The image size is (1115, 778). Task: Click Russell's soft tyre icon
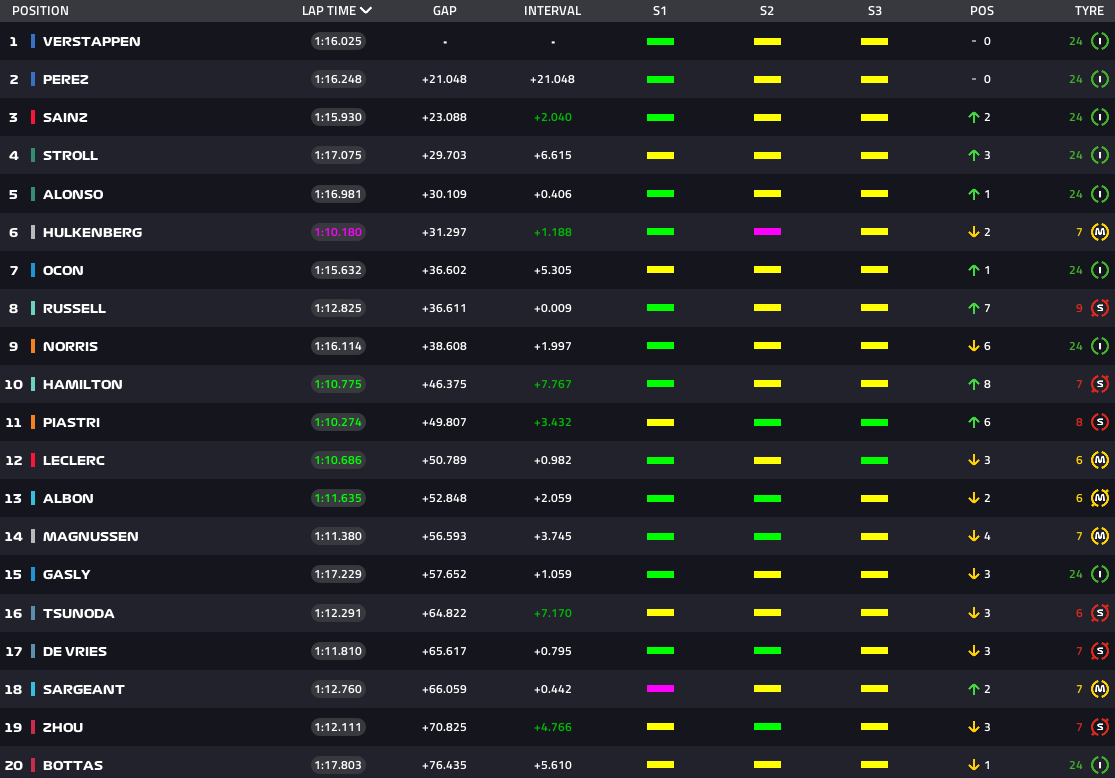click(x=1100, y=308)
